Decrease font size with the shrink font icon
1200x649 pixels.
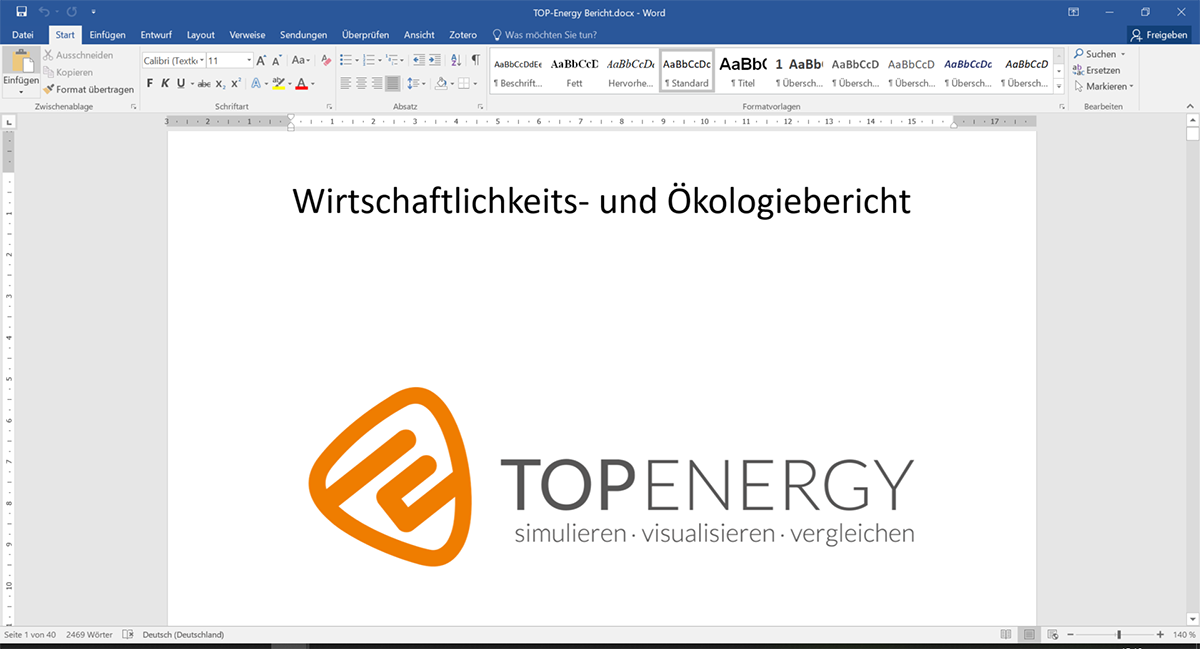(278, 61)
